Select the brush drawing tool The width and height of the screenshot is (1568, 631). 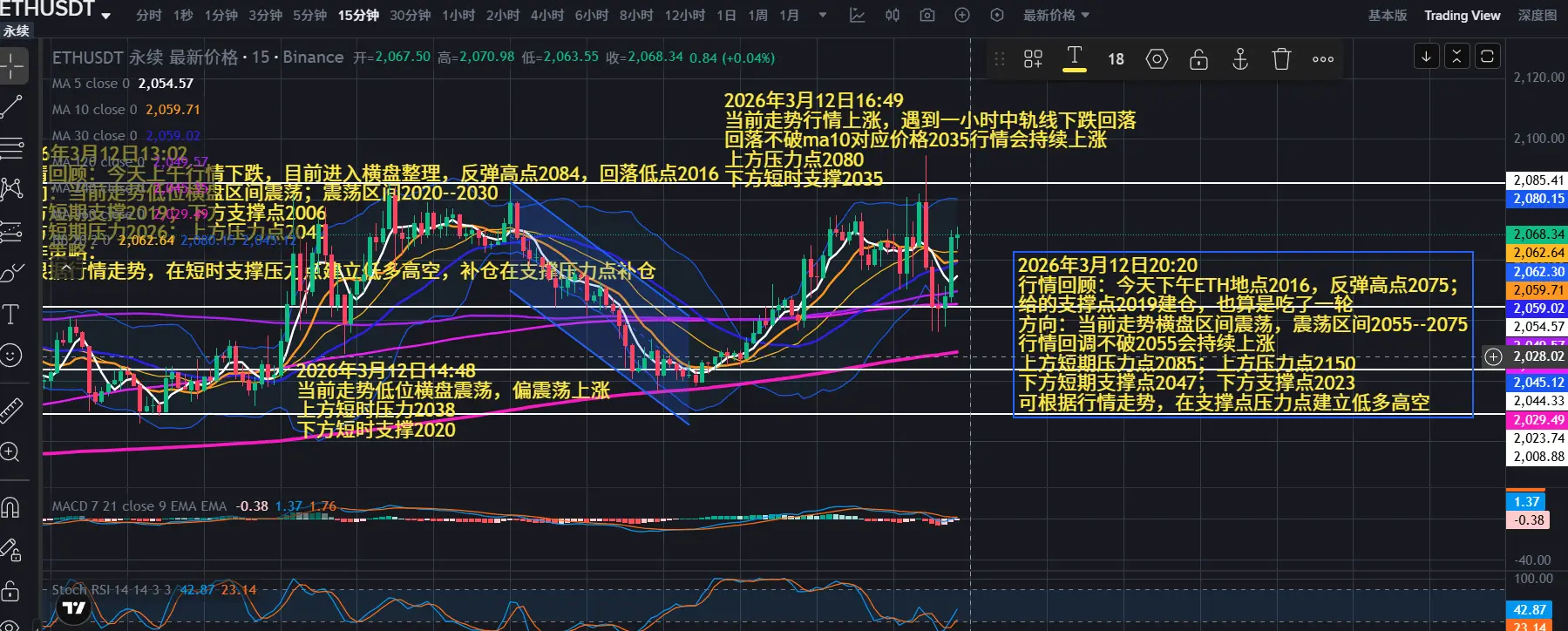[11, 273]
